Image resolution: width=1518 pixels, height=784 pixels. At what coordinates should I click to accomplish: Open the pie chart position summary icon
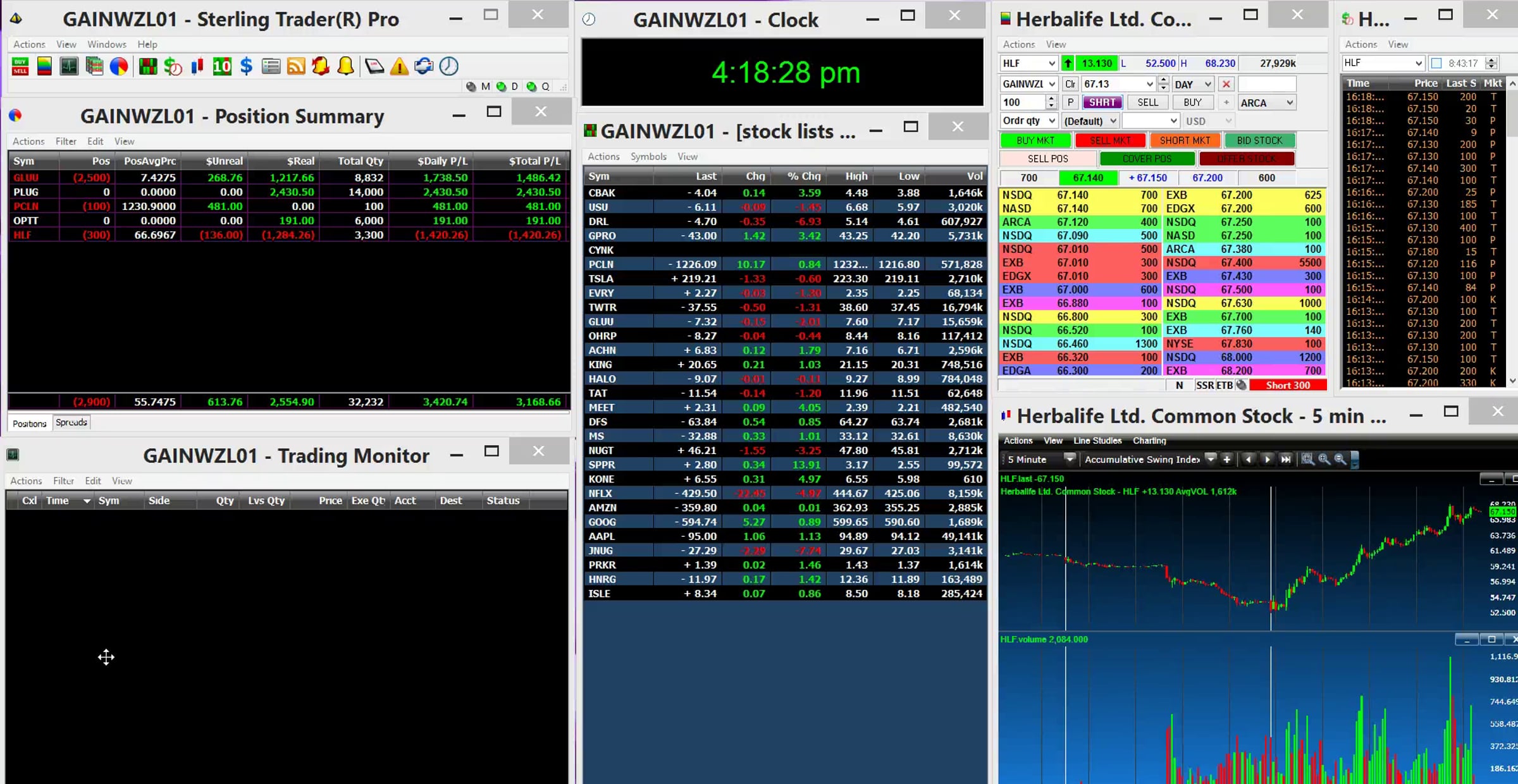click(119, 66)
